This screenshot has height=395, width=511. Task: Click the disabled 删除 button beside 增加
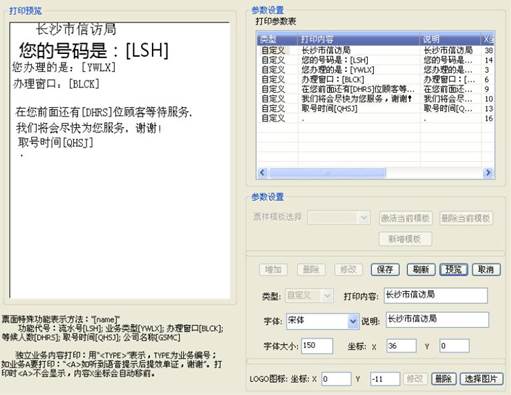tap(311, 269)
